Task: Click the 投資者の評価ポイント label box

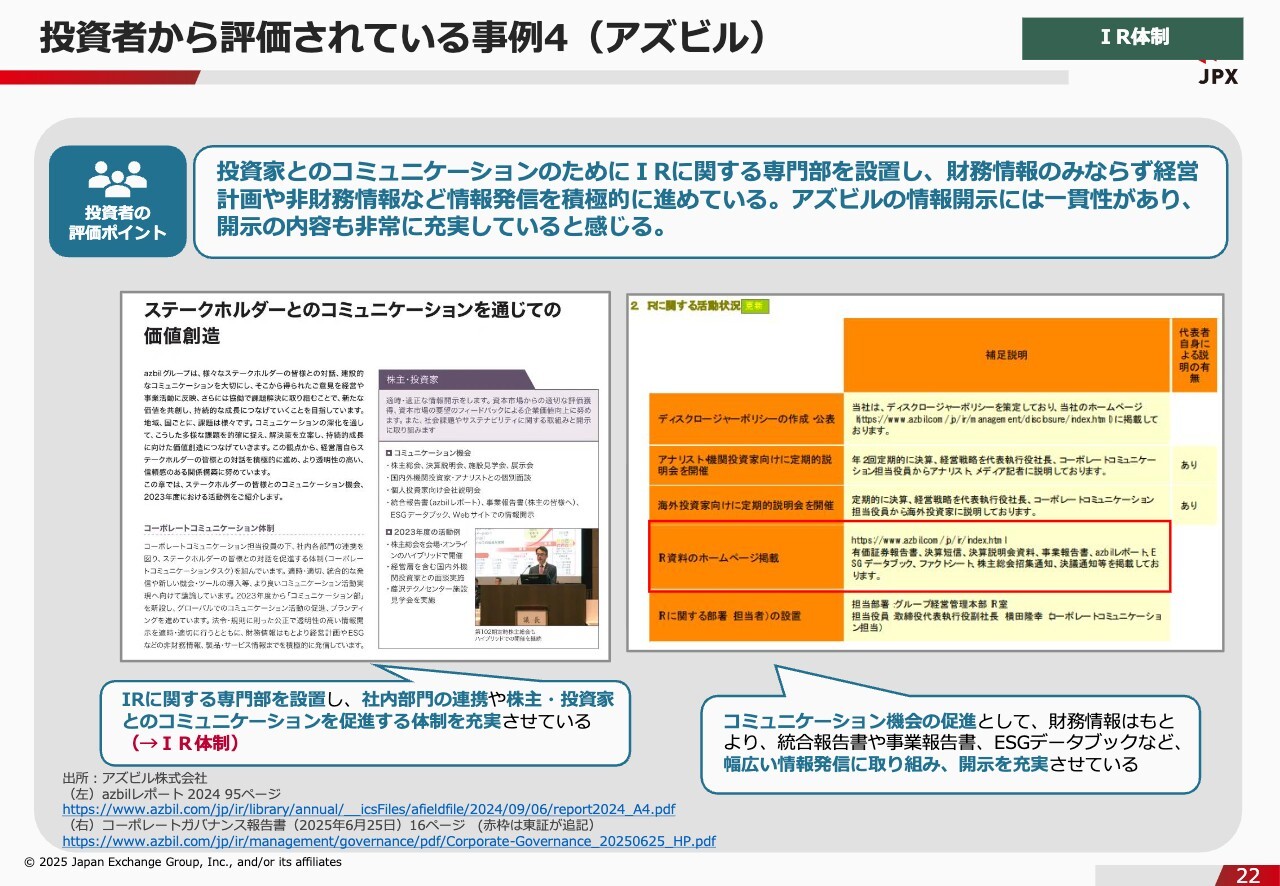Action: [117, 202]
